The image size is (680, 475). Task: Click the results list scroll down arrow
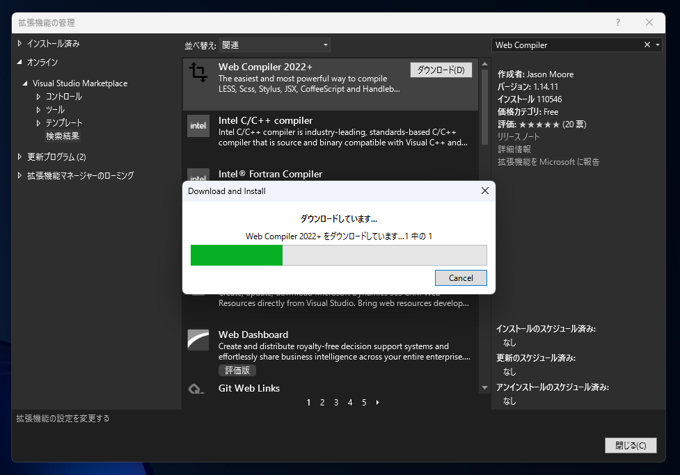485,387
